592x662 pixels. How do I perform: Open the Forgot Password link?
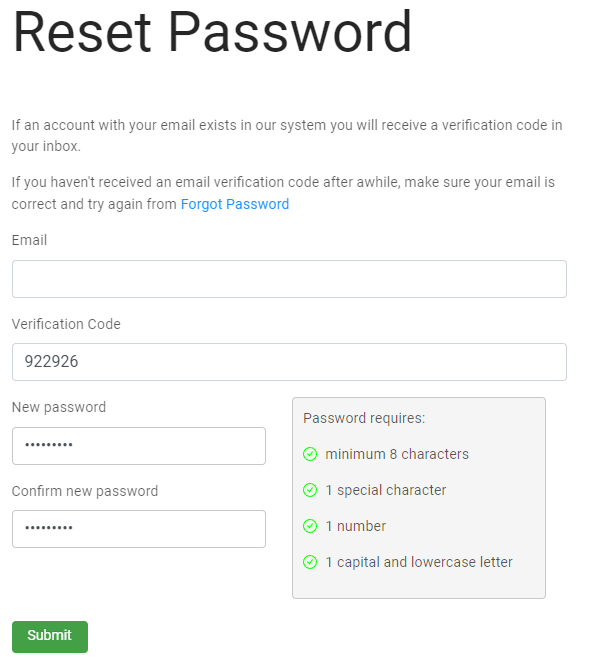tap(235, 204)
